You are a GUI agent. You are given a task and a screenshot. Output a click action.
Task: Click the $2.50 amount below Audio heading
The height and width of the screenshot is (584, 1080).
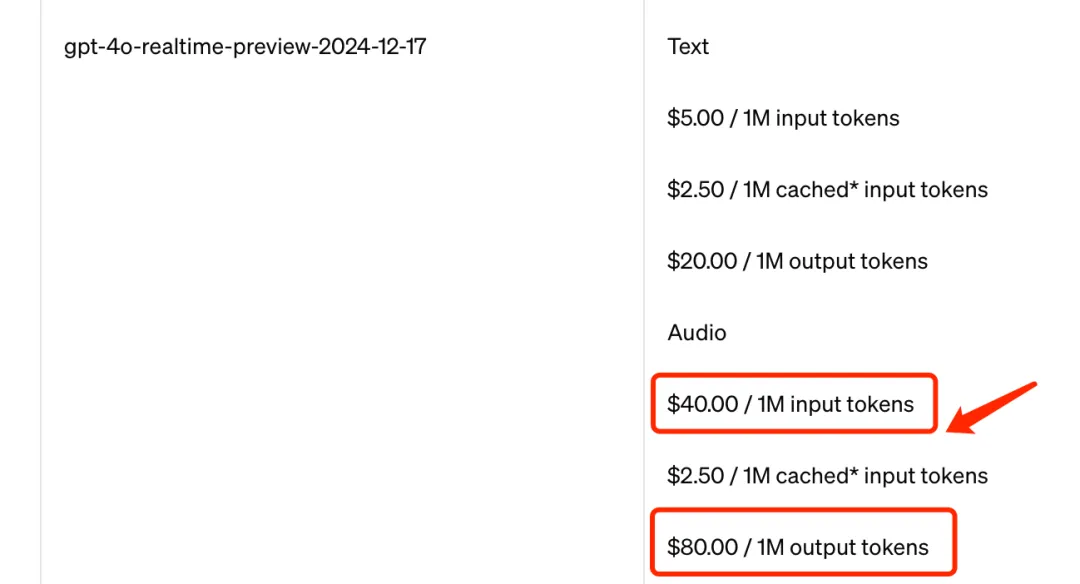click(696, 476)
